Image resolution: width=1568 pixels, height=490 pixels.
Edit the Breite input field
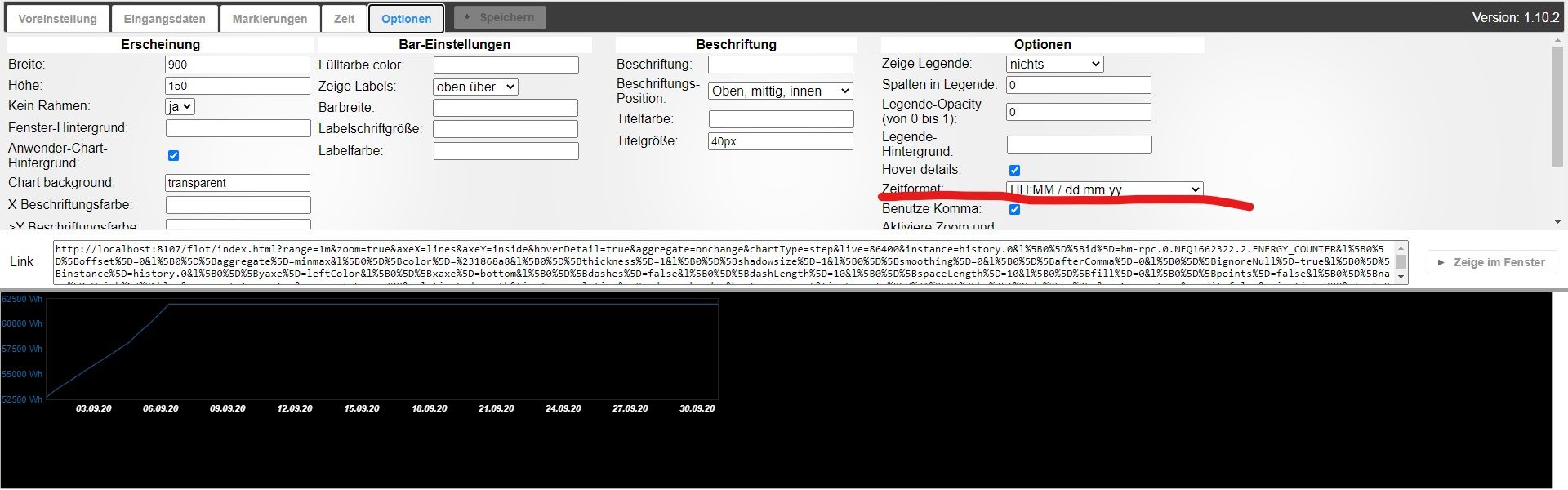point(238,65)
